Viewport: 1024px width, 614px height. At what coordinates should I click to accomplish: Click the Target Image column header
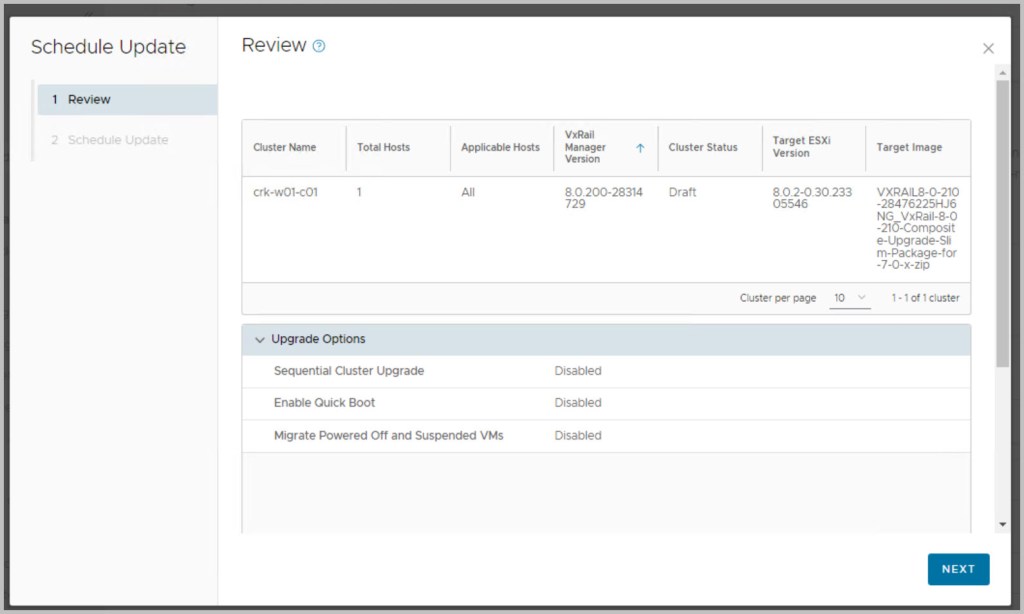click(909, 148)
